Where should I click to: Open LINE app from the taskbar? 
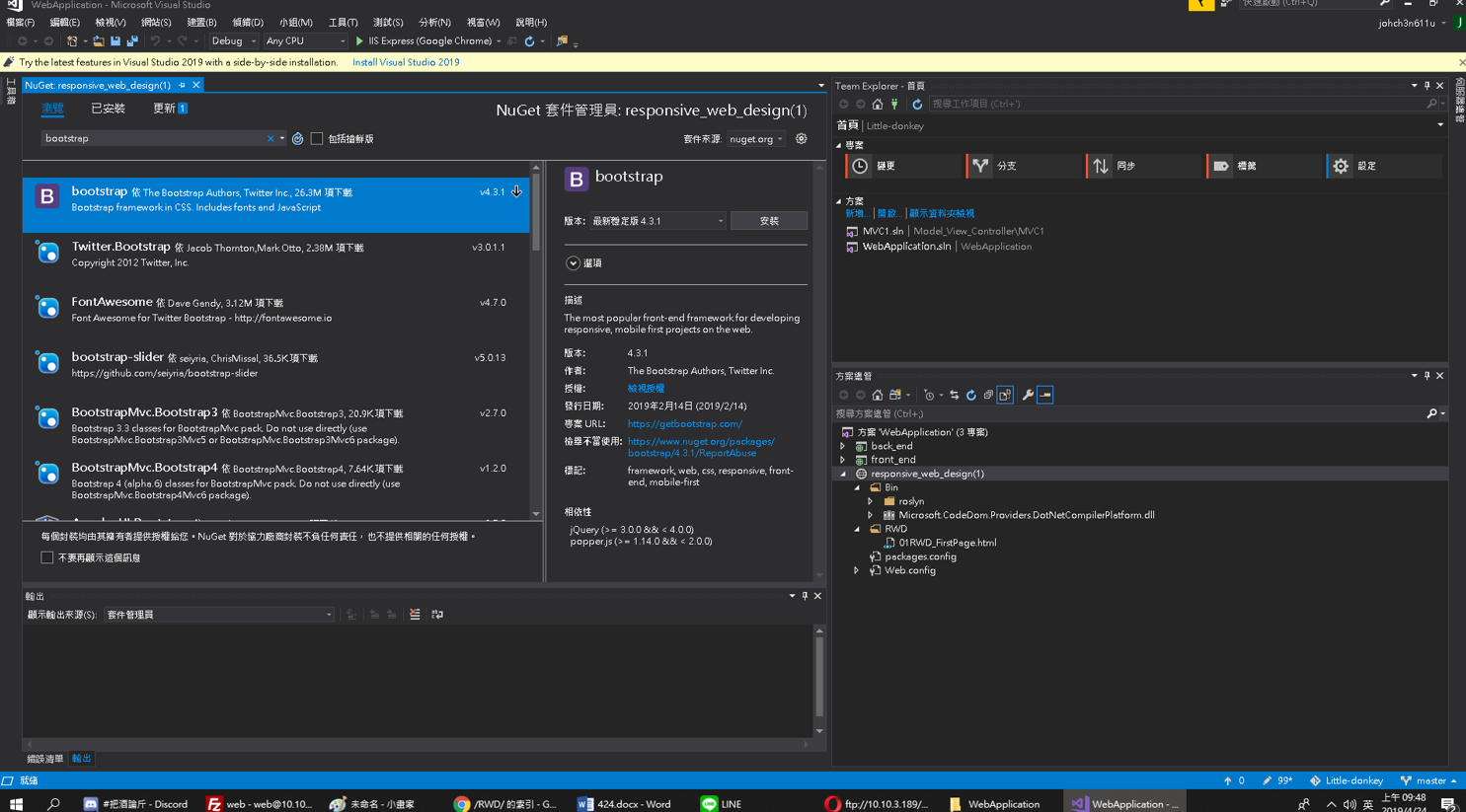722,803
